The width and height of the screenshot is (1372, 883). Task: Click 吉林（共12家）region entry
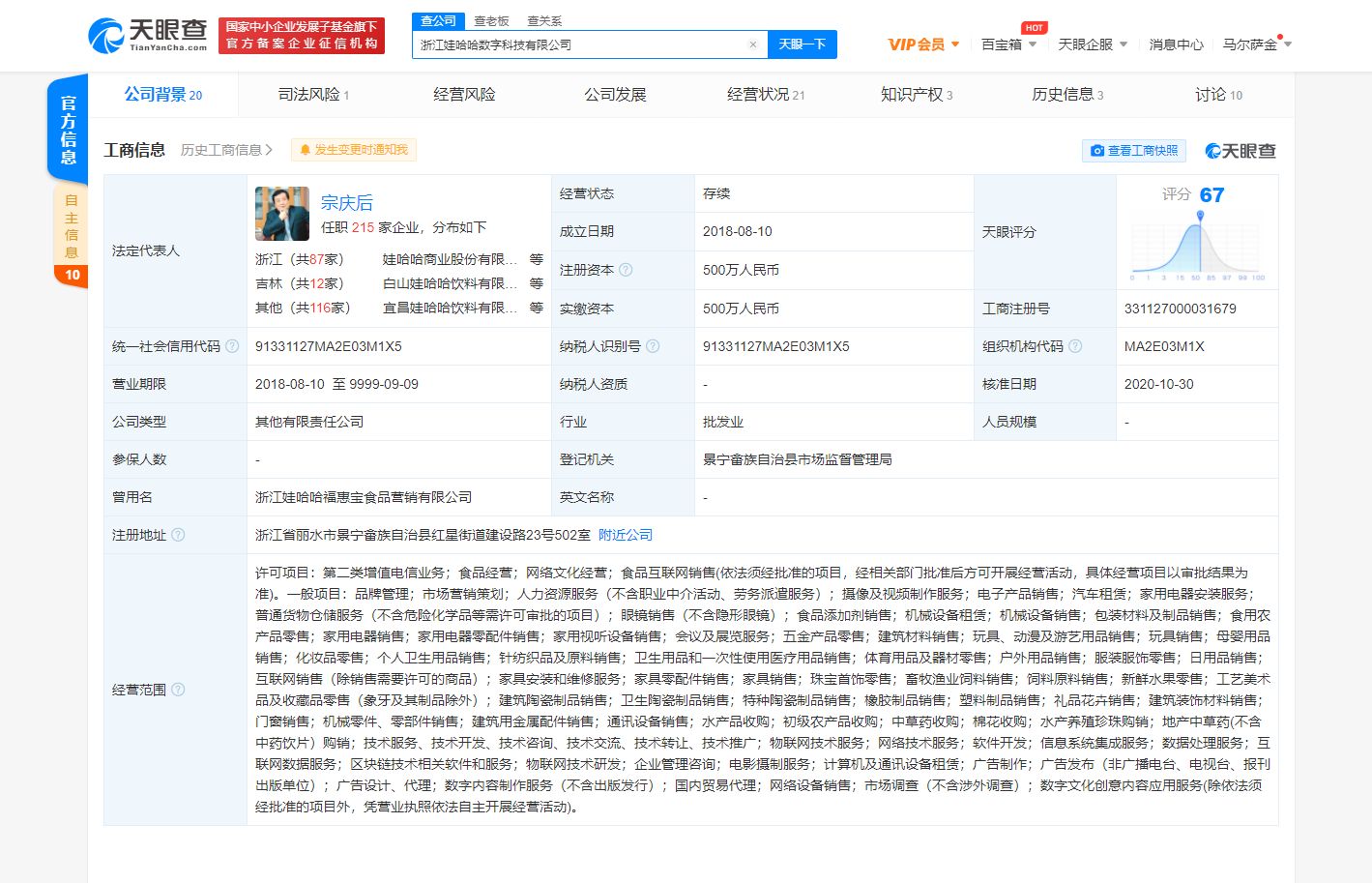pos(300,283)
